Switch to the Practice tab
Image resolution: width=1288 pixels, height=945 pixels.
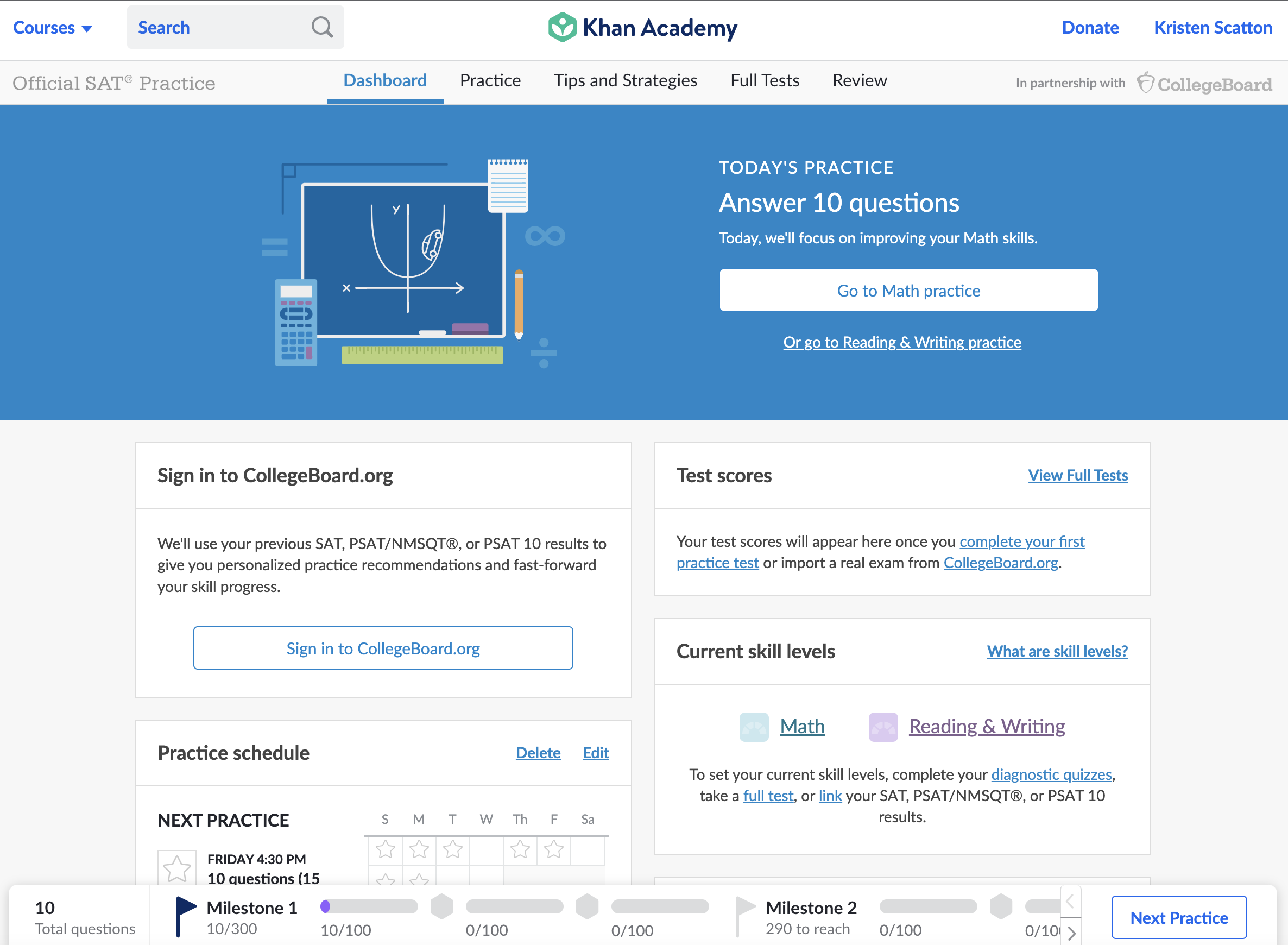[x=490, y=81]
